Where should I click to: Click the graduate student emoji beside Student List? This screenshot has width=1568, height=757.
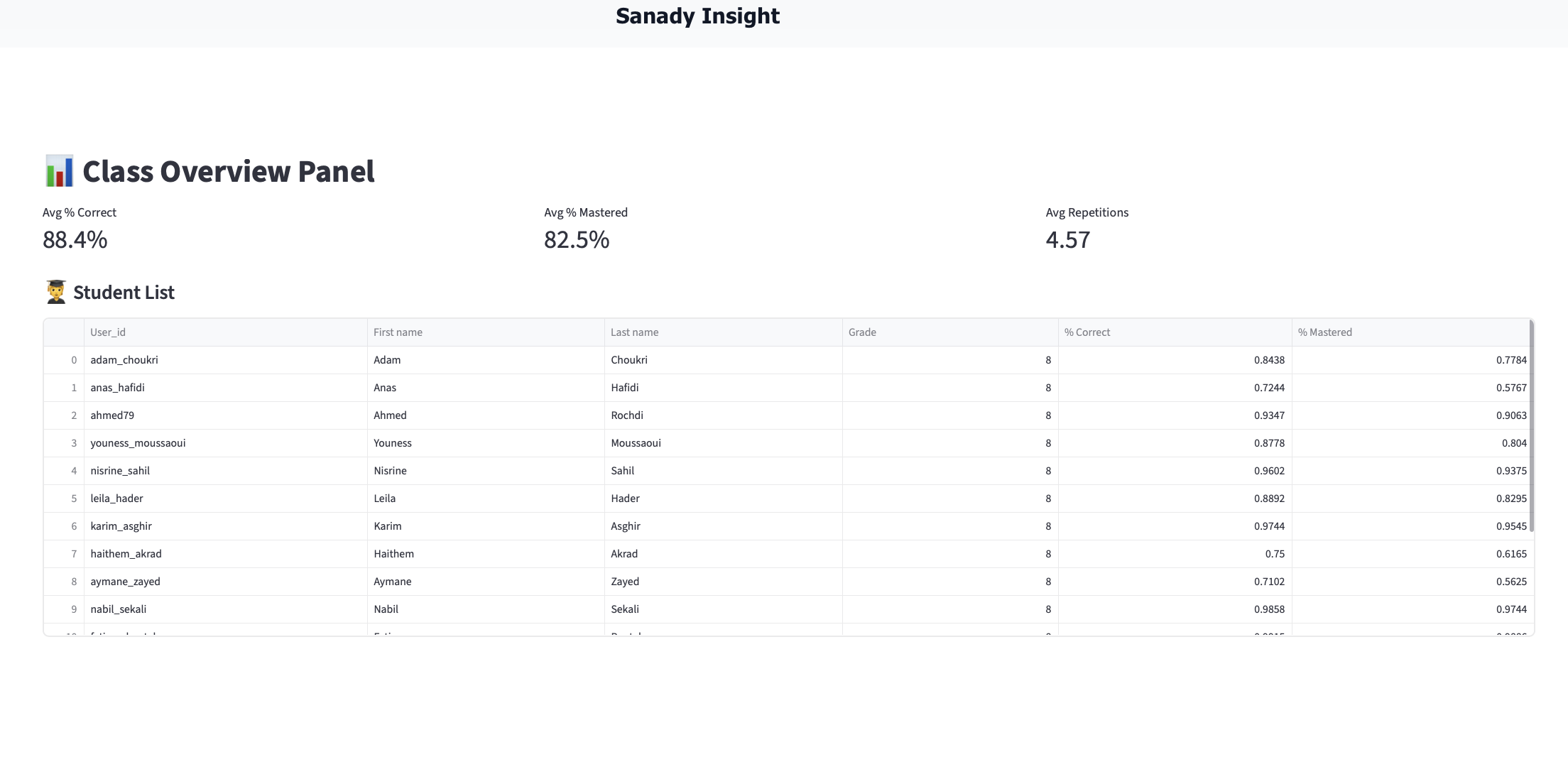coord(56,292)
